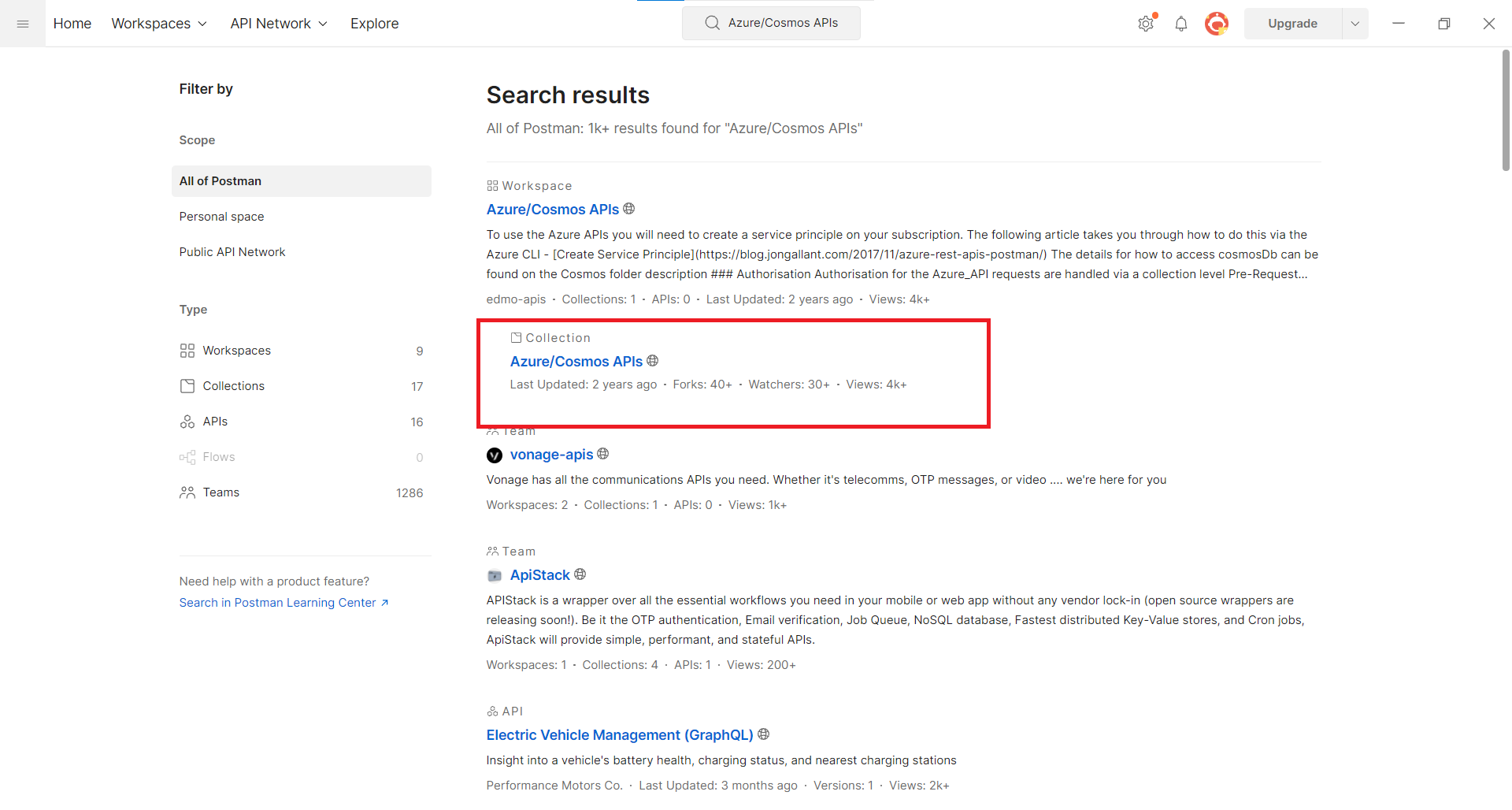1512x810 pixels.
Task: Filter results by Teams
Action: tap(302, 492)
